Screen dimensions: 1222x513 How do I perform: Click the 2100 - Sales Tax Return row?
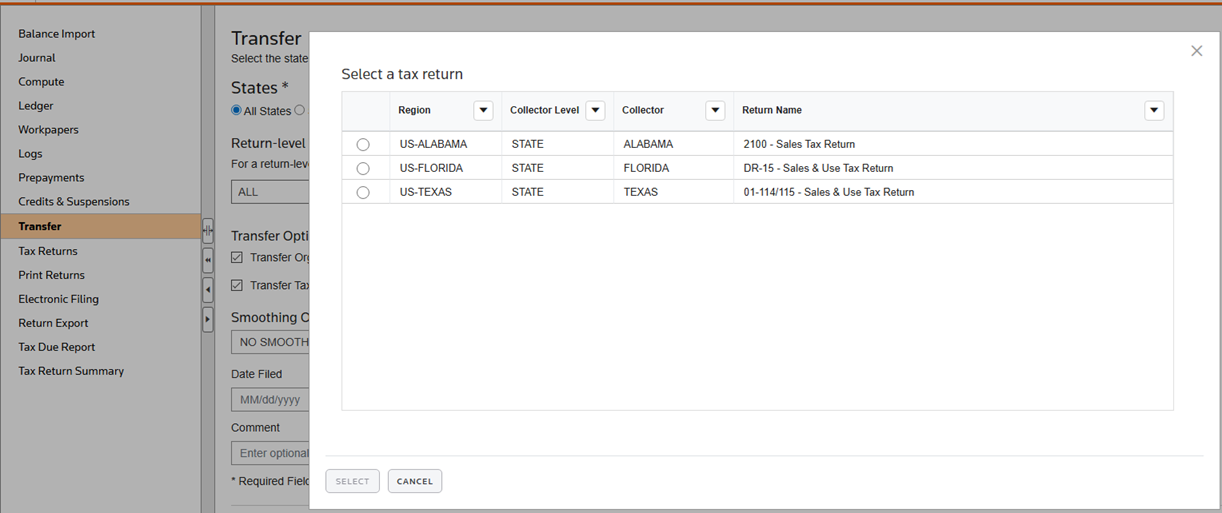click(799, 145)
